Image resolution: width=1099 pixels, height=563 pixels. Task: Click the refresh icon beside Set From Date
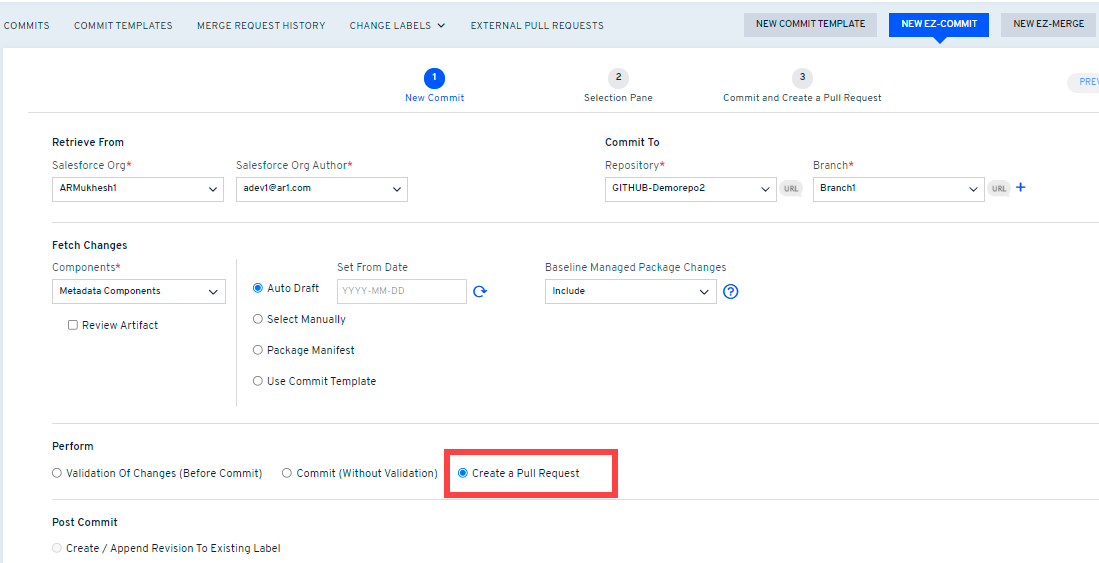pos(480,292)
